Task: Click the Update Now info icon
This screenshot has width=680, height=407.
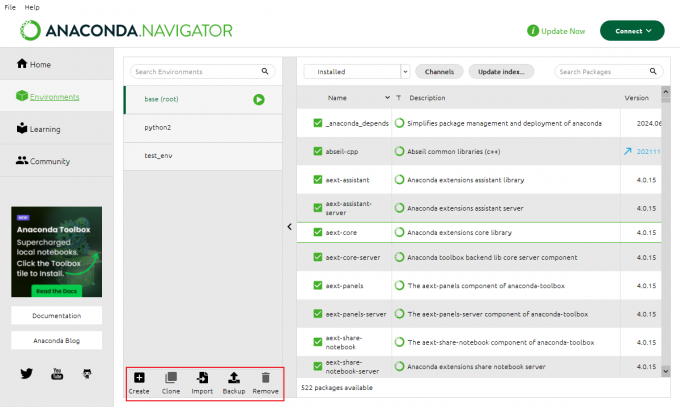Action: pyautogui.click(x=533, y=31)
